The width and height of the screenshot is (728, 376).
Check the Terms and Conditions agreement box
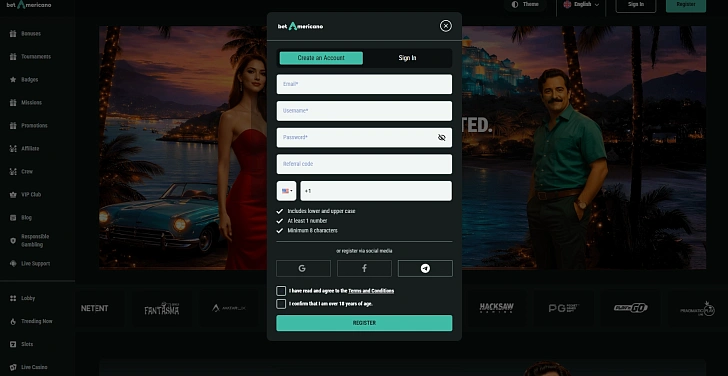click(281, 291)
